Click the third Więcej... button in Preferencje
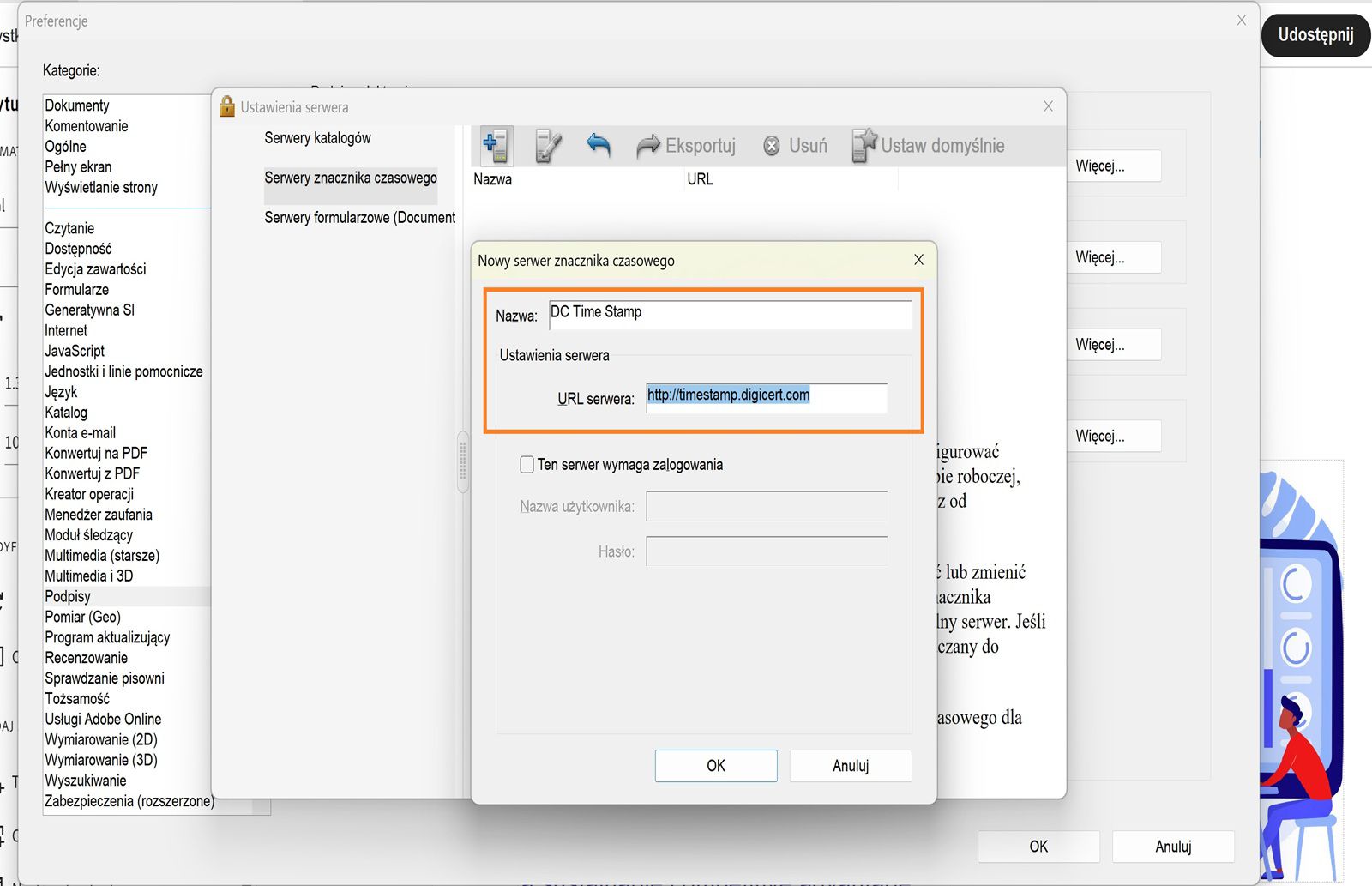Image resolution: width=1372 pixels, height=886 pixels. pos(1114,345)
